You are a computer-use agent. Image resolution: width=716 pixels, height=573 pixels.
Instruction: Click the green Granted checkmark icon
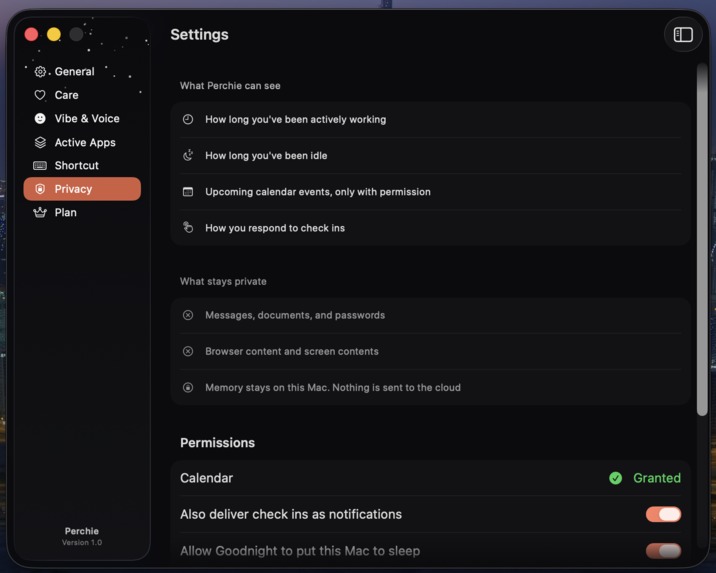tap(616, 478)
